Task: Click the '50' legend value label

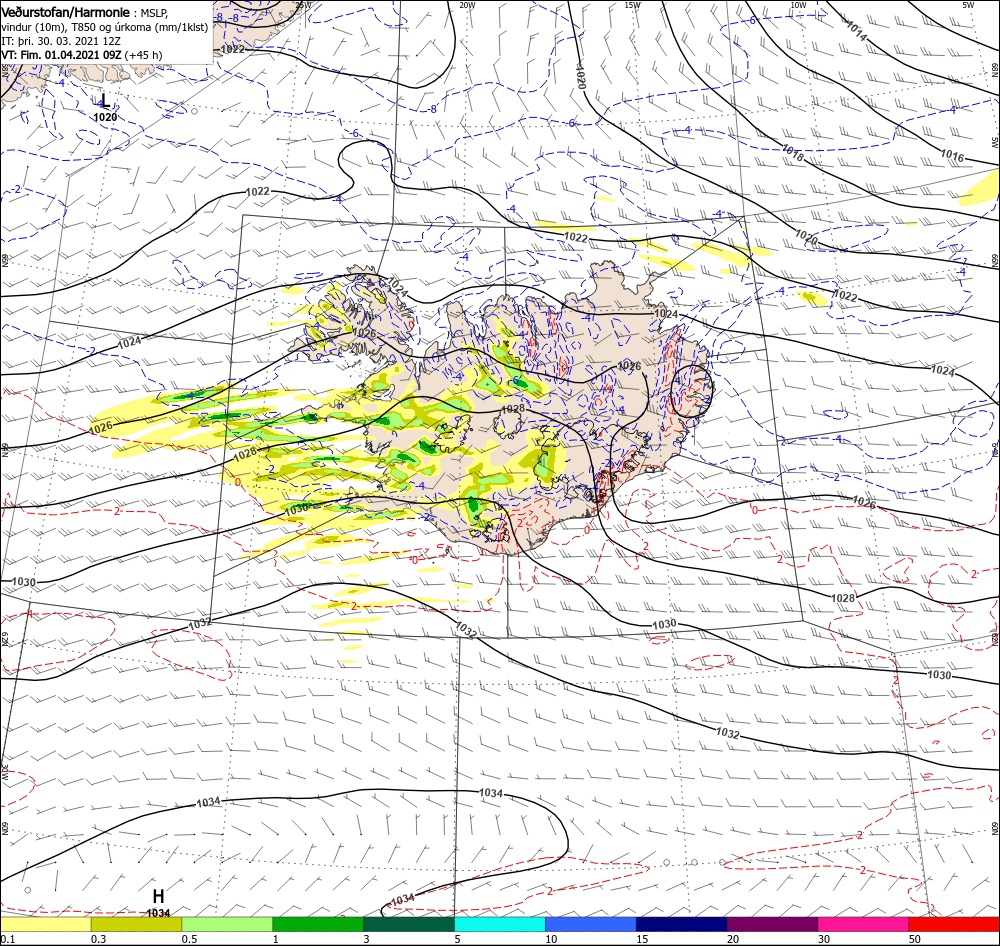Action: pos(915,940)
